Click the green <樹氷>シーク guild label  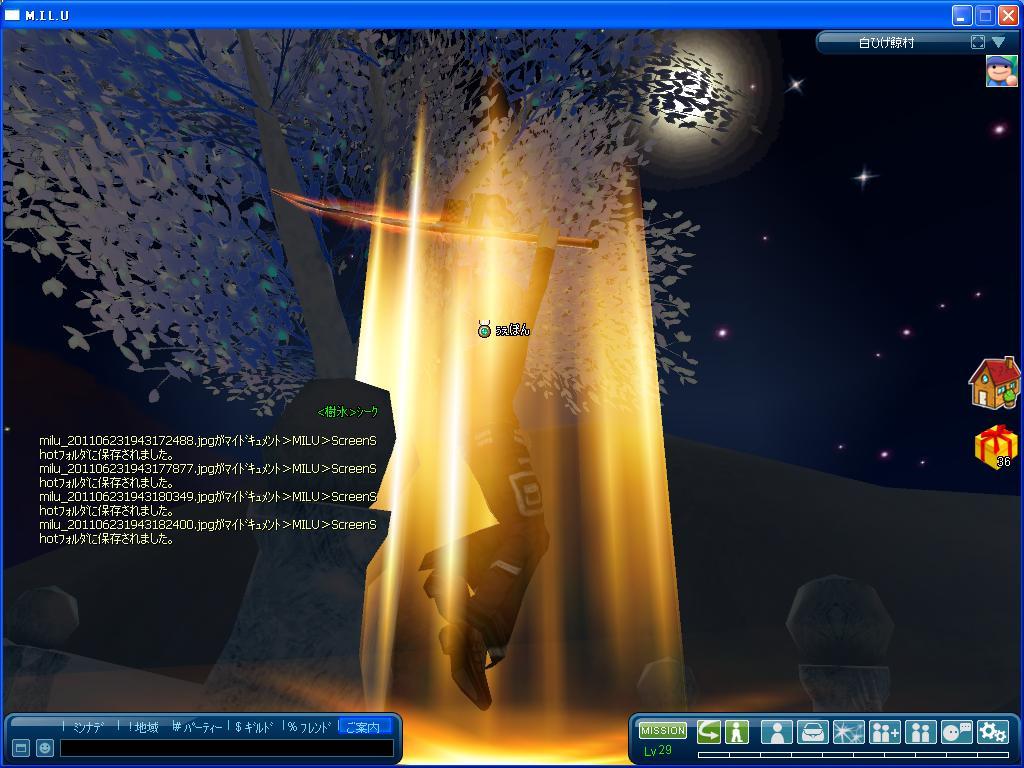[347, 411]
